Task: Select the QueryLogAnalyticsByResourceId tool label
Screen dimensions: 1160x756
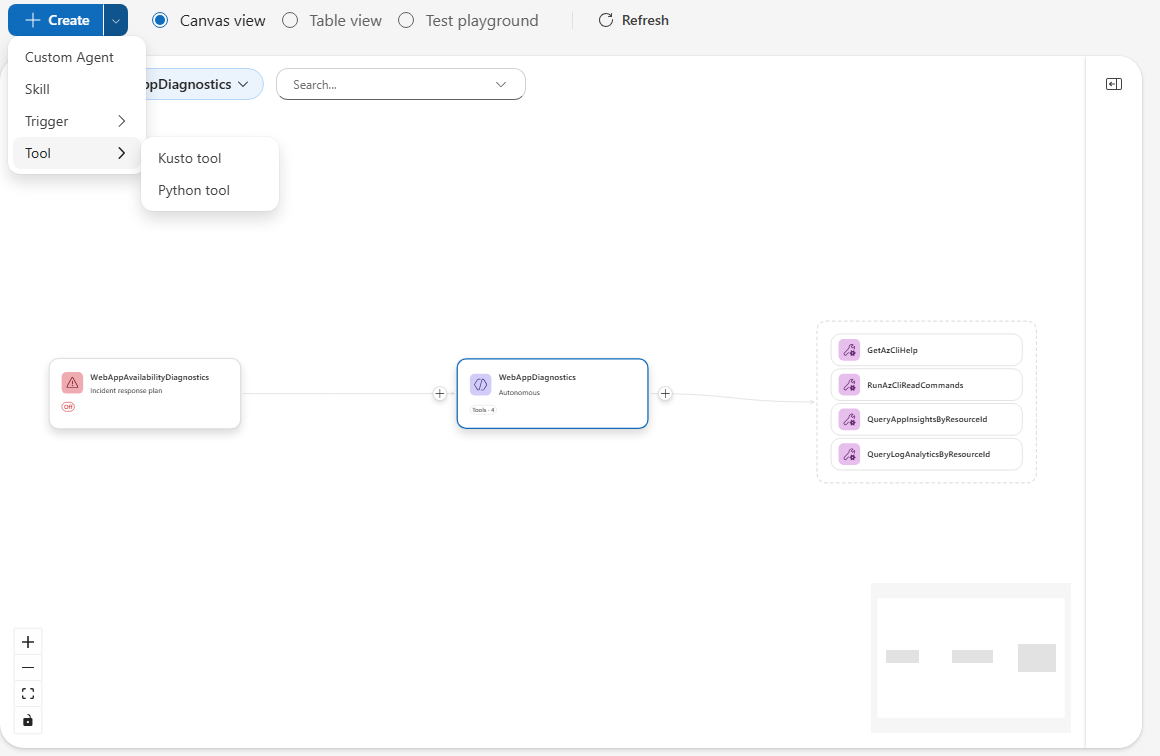Action: click(x=928, y=454)
